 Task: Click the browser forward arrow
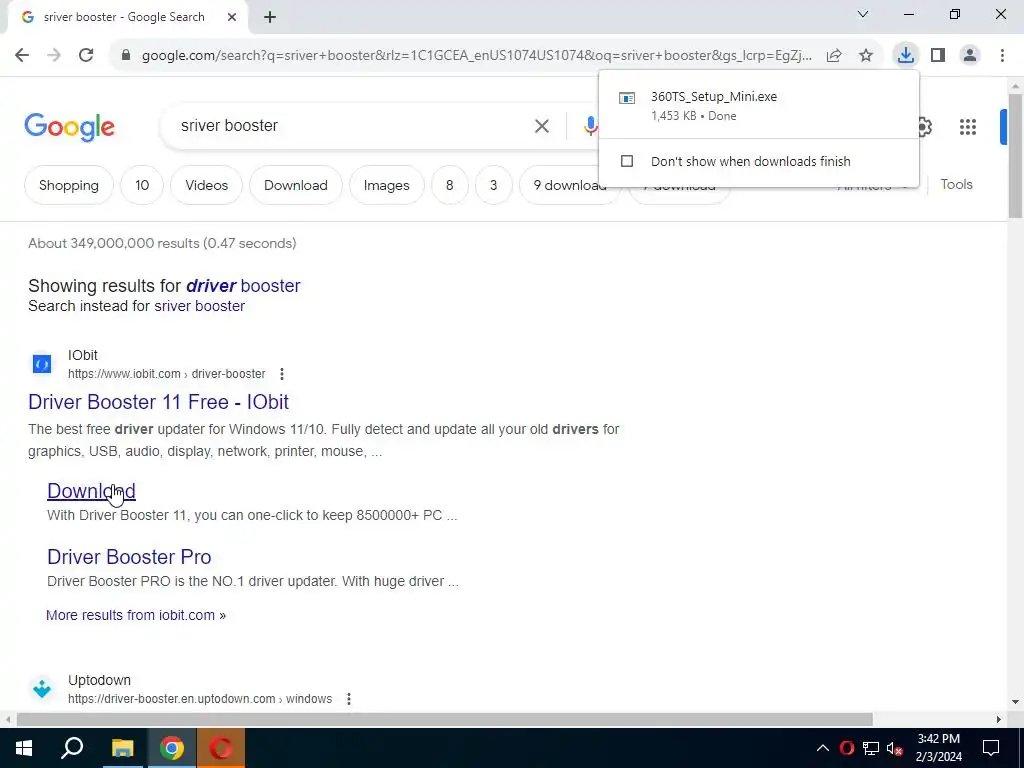[54, 56]
